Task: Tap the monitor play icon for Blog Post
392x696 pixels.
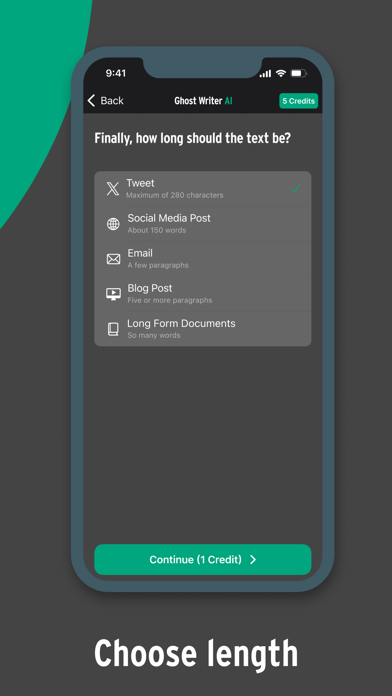Action: pos(113,294)
